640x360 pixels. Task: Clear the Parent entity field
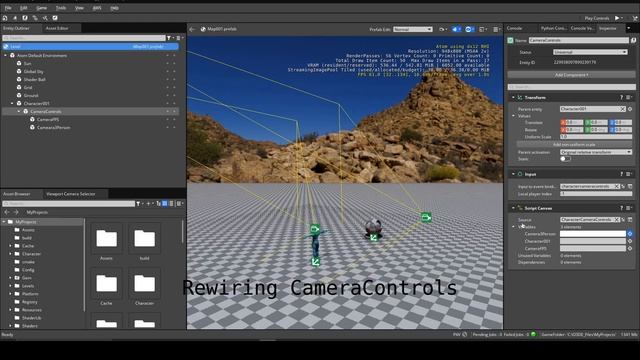(622, 109)
